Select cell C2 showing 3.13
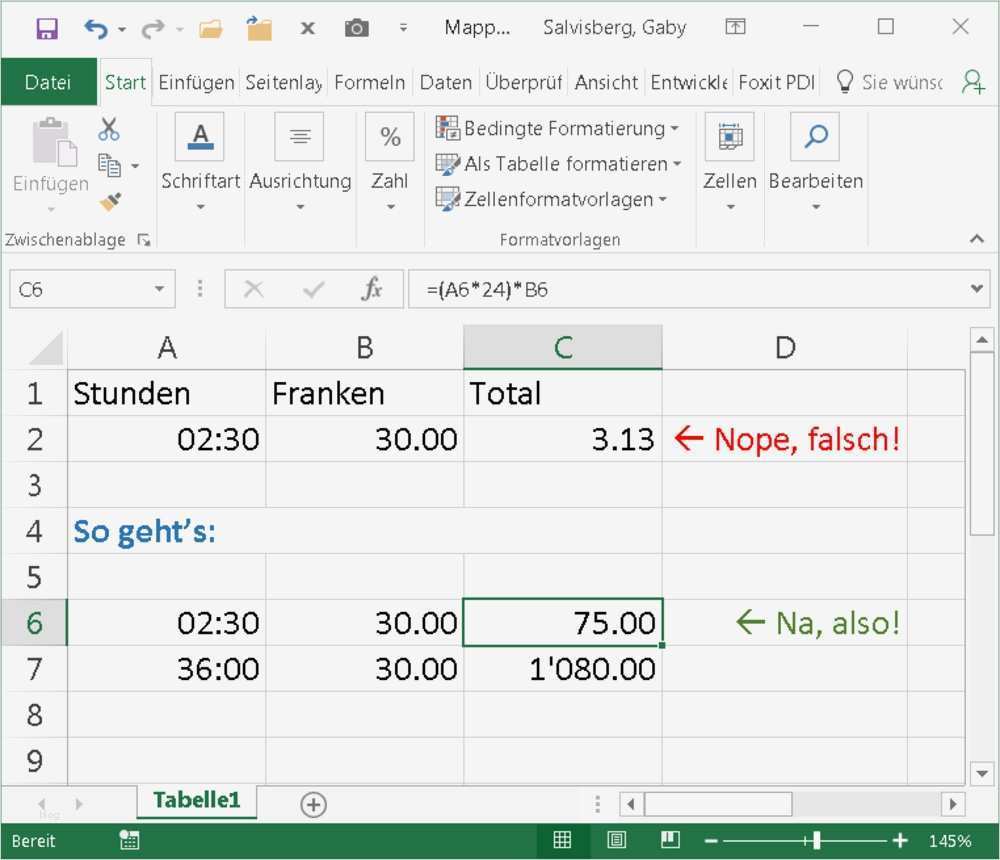The width and height of the screenshot is (1000, 860). 562,439
